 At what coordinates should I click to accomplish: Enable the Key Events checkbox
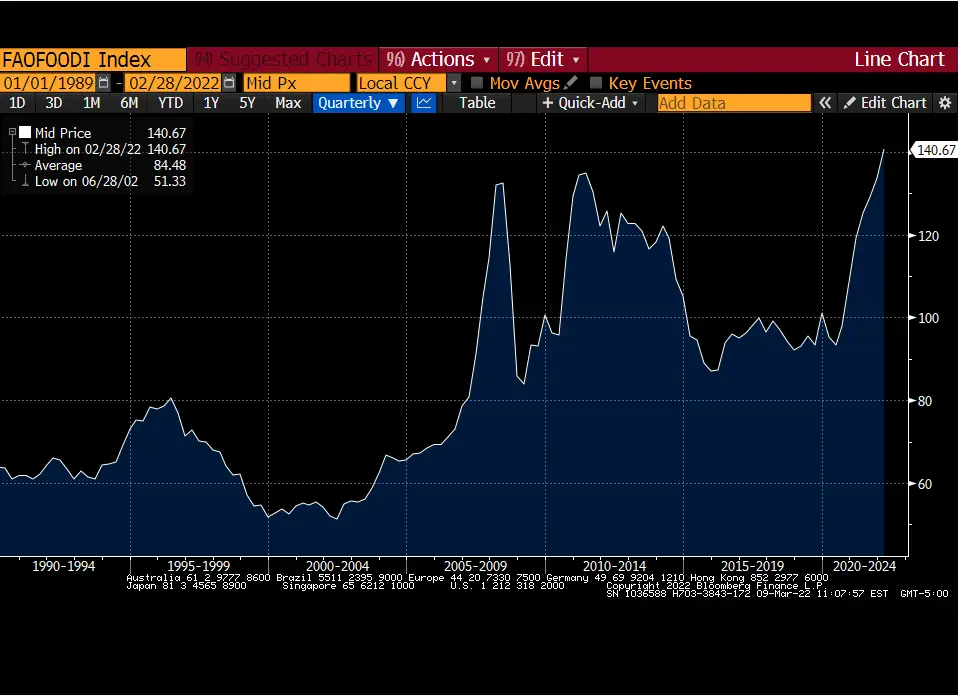[x=595, y=83]
